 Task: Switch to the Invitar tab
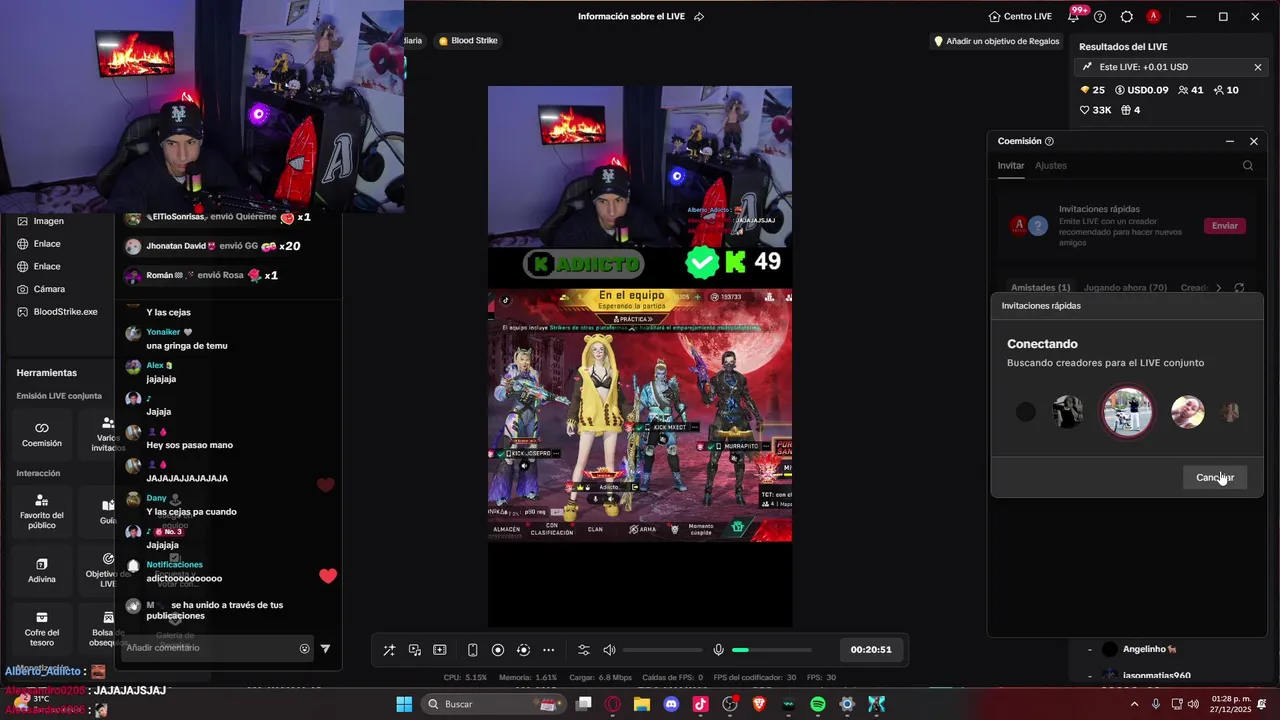click(1011, 165)
